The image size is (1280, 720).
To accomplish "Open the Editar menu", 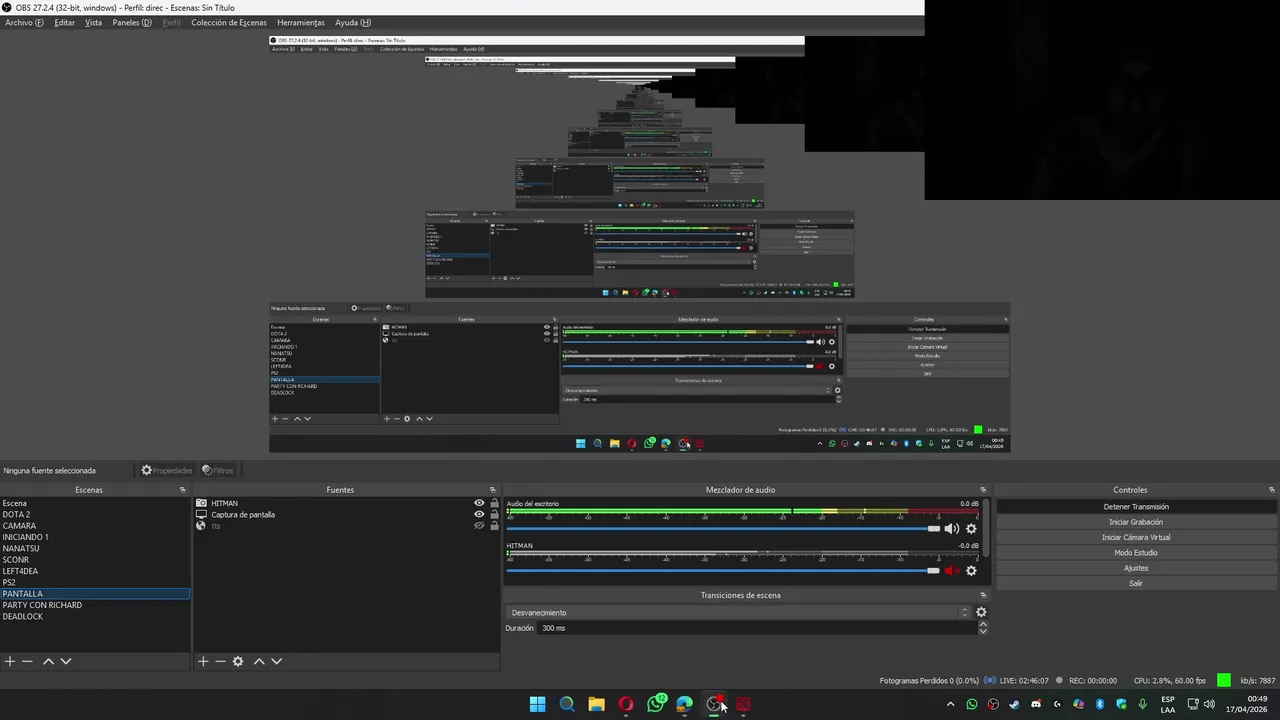I will (x=64, y=22).
